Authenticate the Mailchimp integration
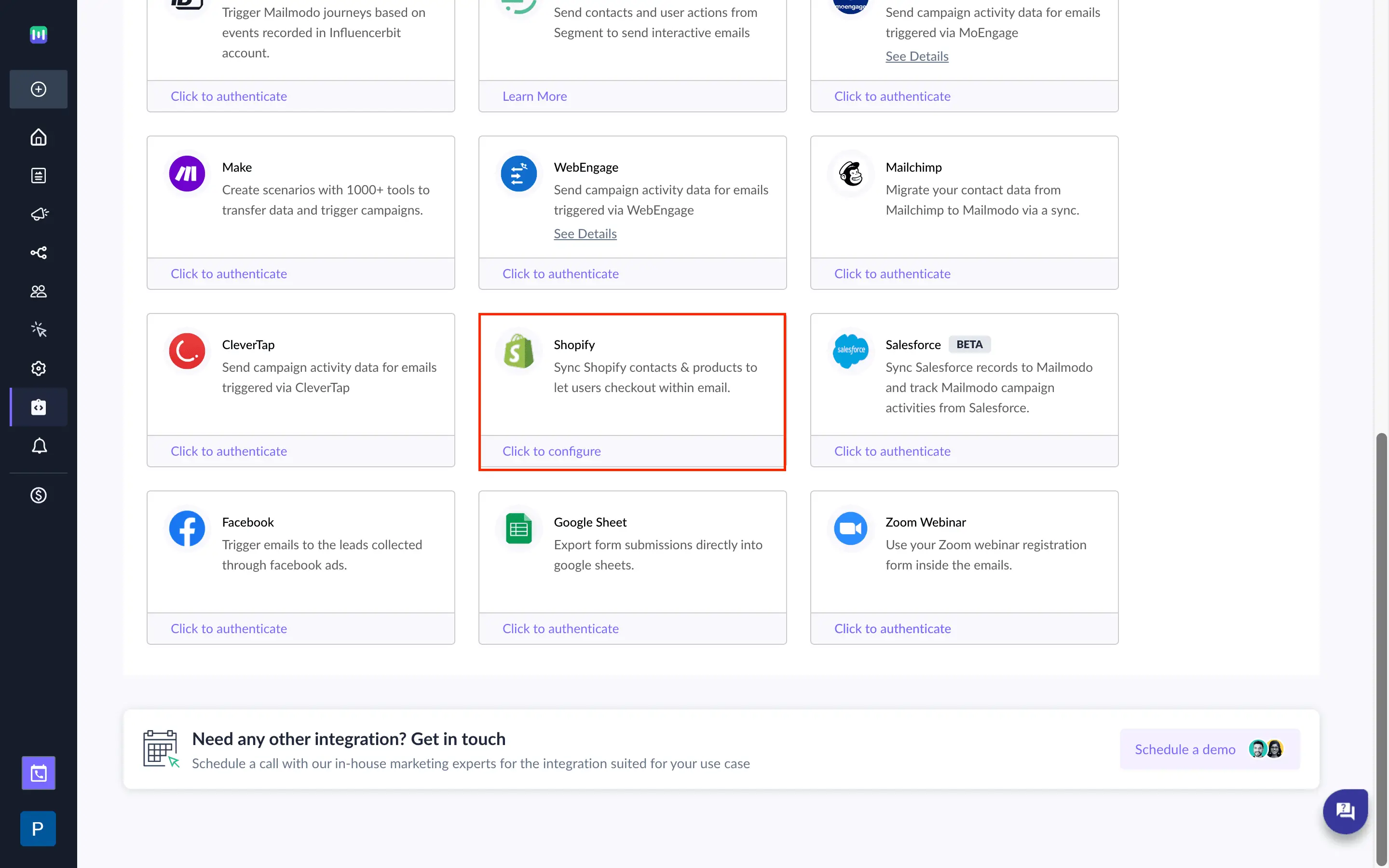Viewport: 1389px width, 868px height. [892, 273]
